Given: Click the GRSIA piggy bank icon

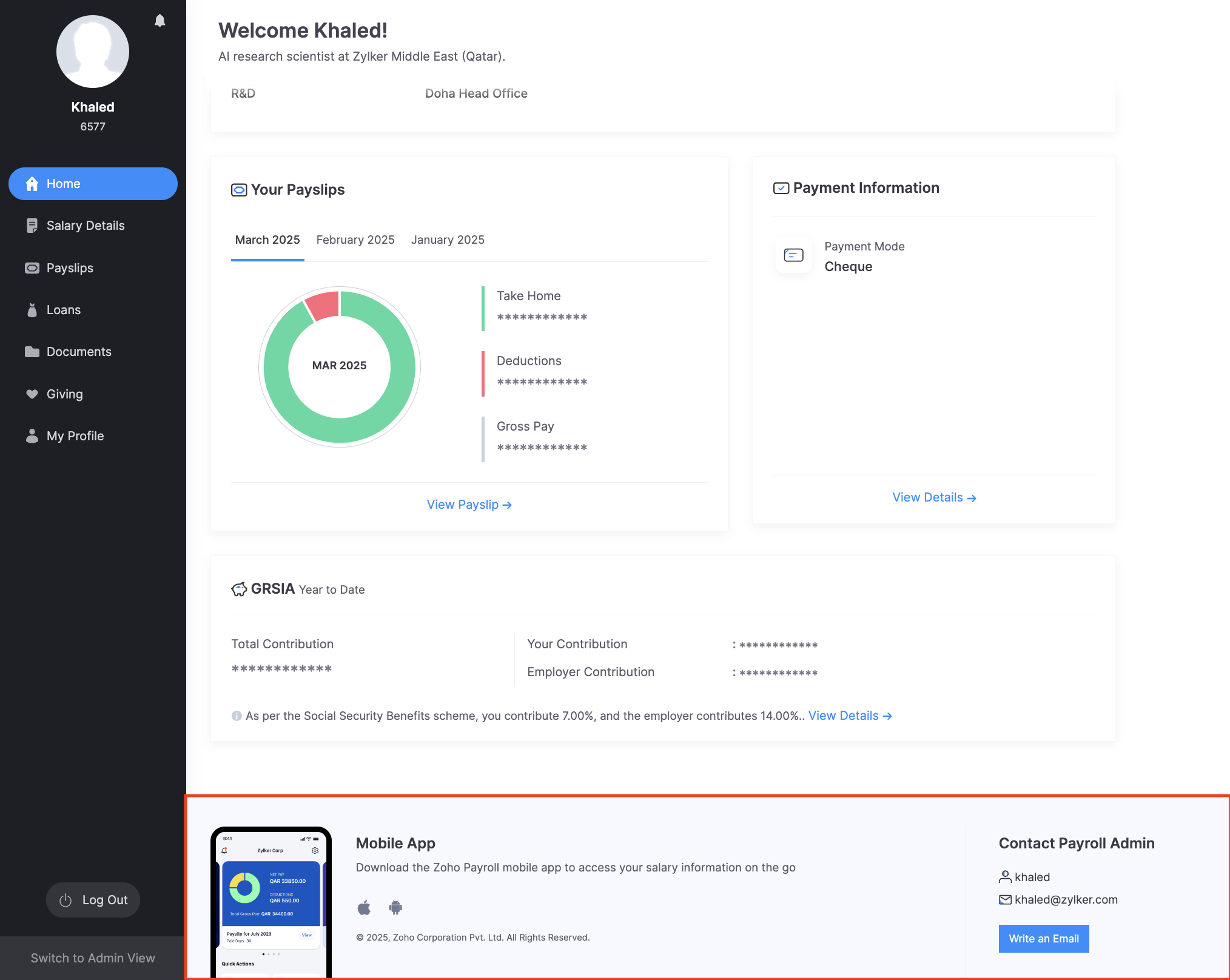Looking at the screenshot, I should (x=239, y=589).
